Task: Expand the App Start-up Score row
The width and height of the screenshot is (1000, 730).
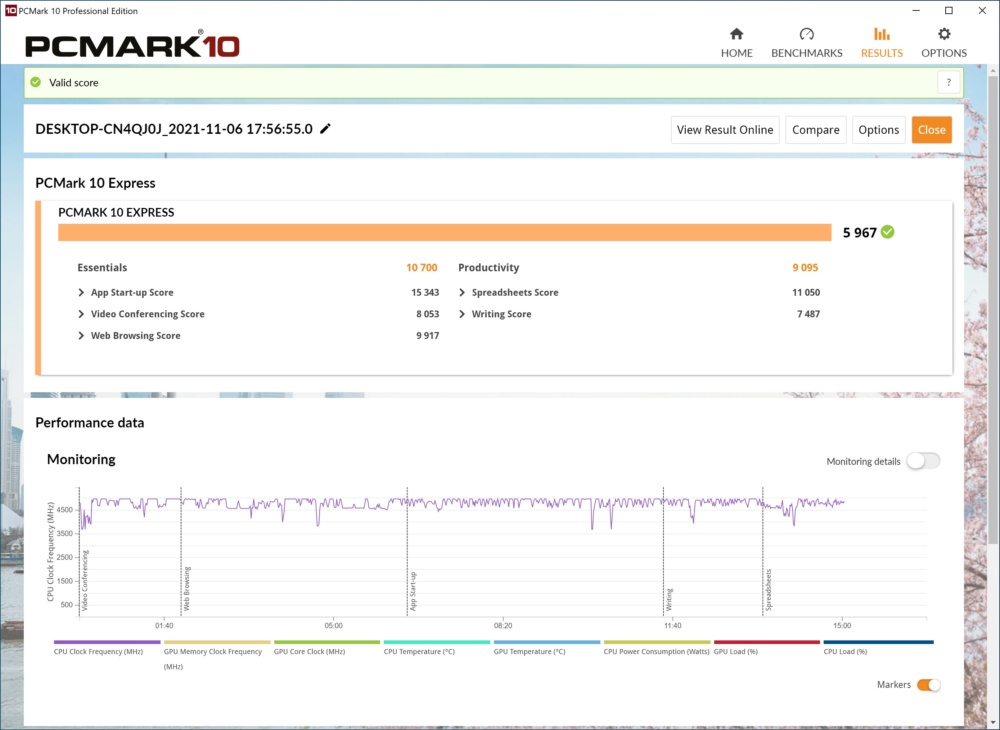Action: point(81,293)
